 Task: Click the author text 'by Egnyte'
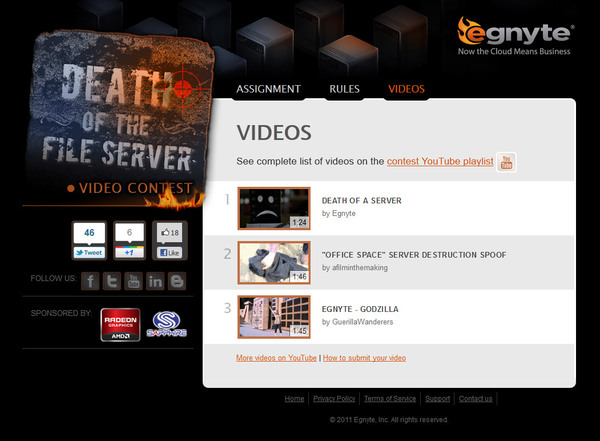tap(339, 214)
